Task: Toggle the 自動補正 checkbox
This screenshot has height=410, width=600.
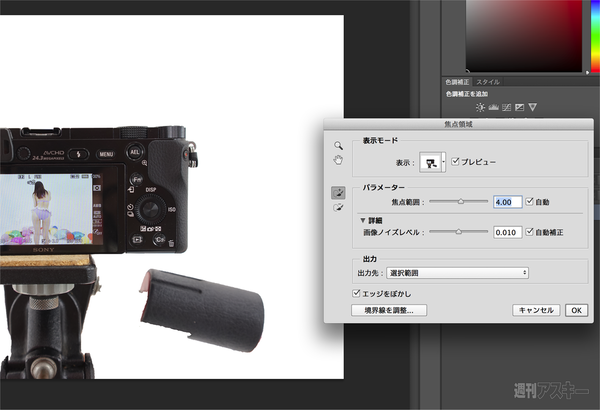Action: click(x=530, y=232)
